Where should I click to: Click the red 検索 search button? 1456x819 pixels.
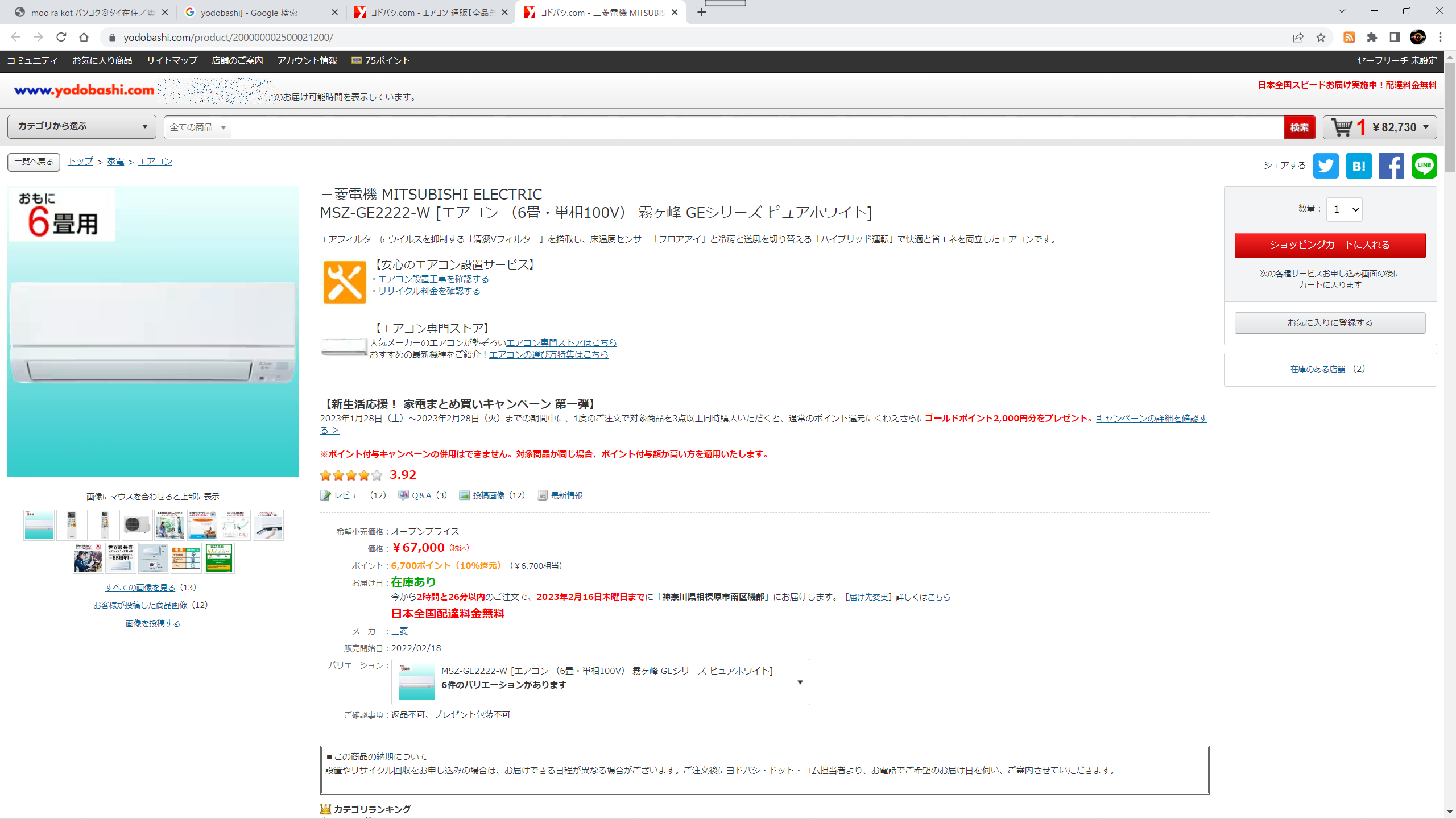click(1300, 127)
